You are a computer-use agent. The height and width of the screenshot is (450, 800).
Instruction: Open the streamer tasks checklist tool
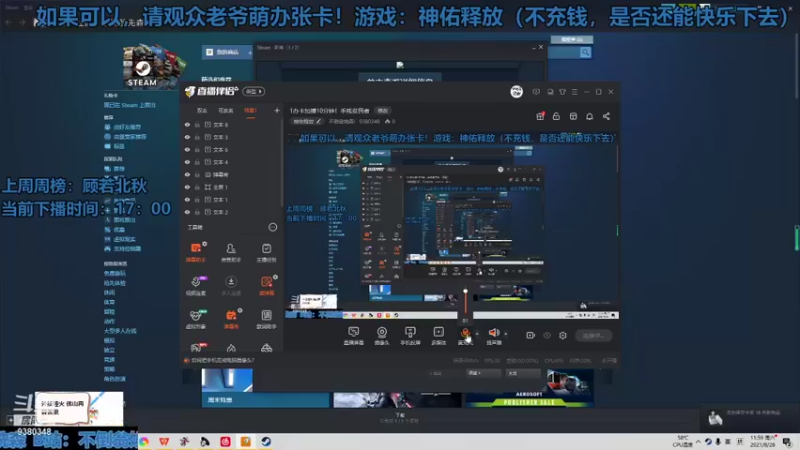(266, 252)
